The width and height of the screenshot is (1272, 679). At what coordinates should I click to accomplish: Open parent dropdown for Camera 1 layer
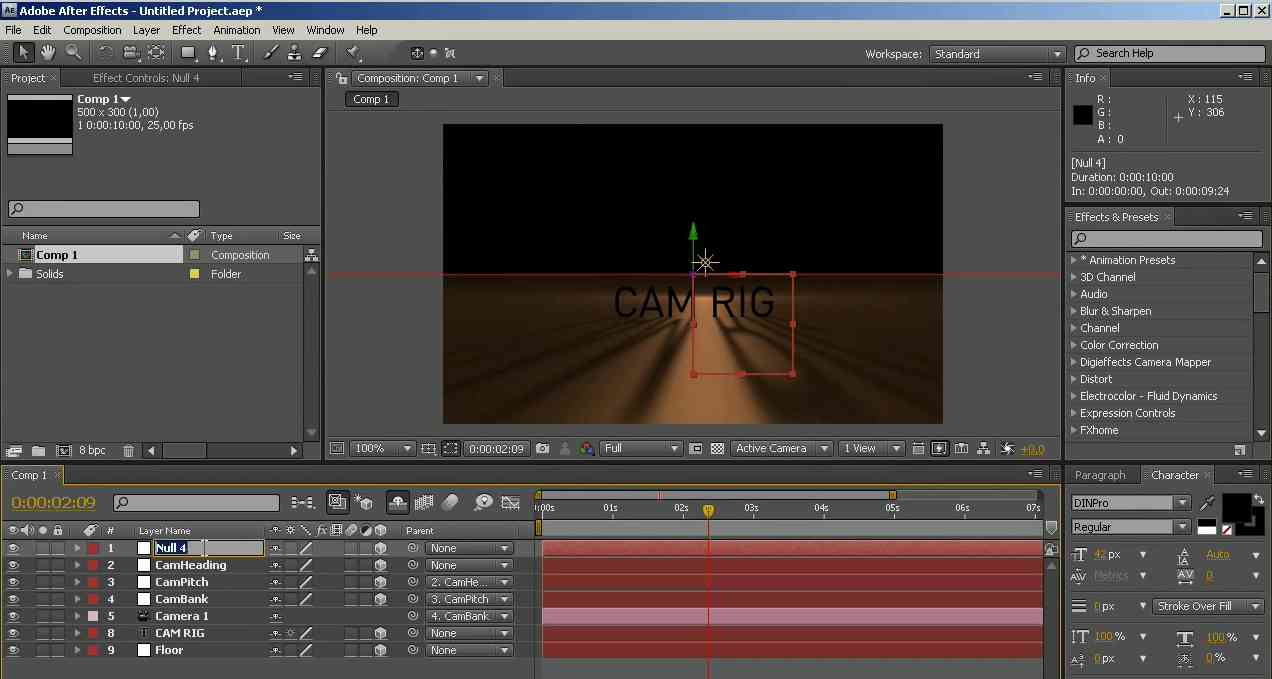click(469, 616)
